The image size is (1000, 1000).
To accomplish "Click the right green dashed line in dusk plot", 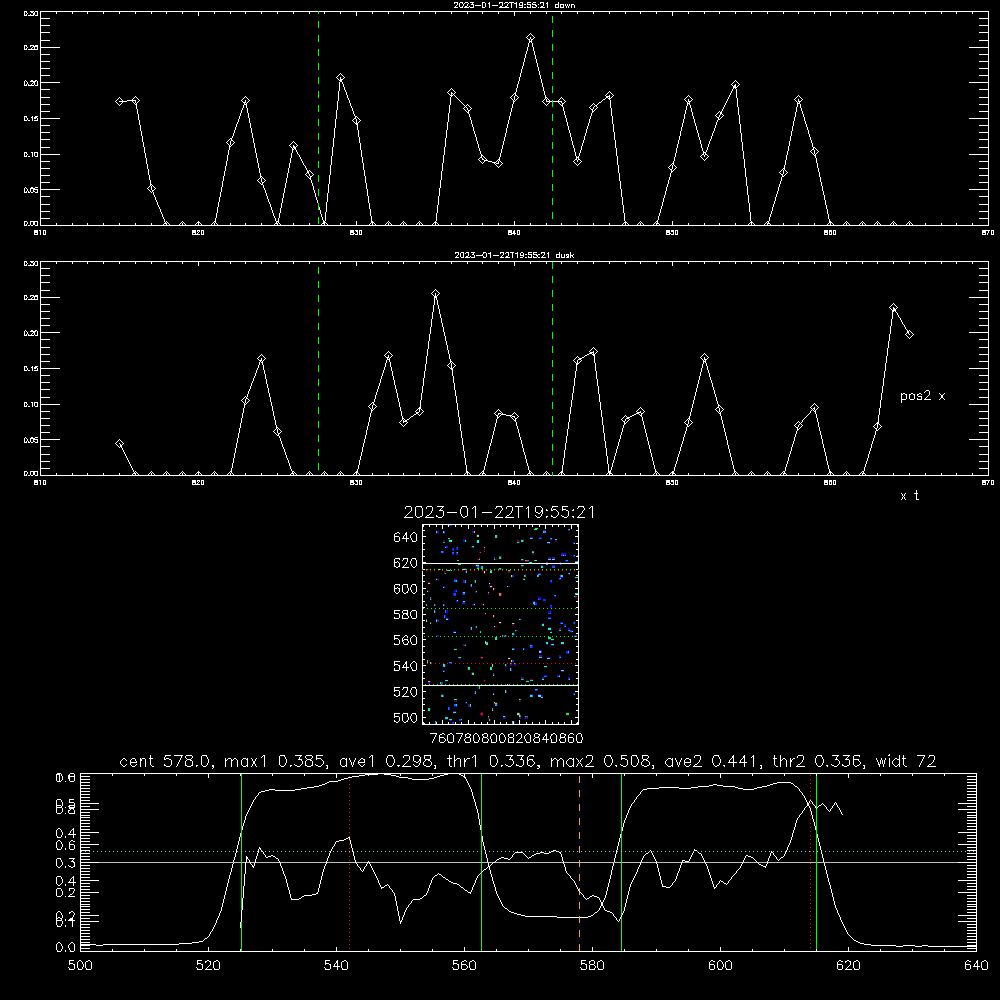I will (552, 369).
